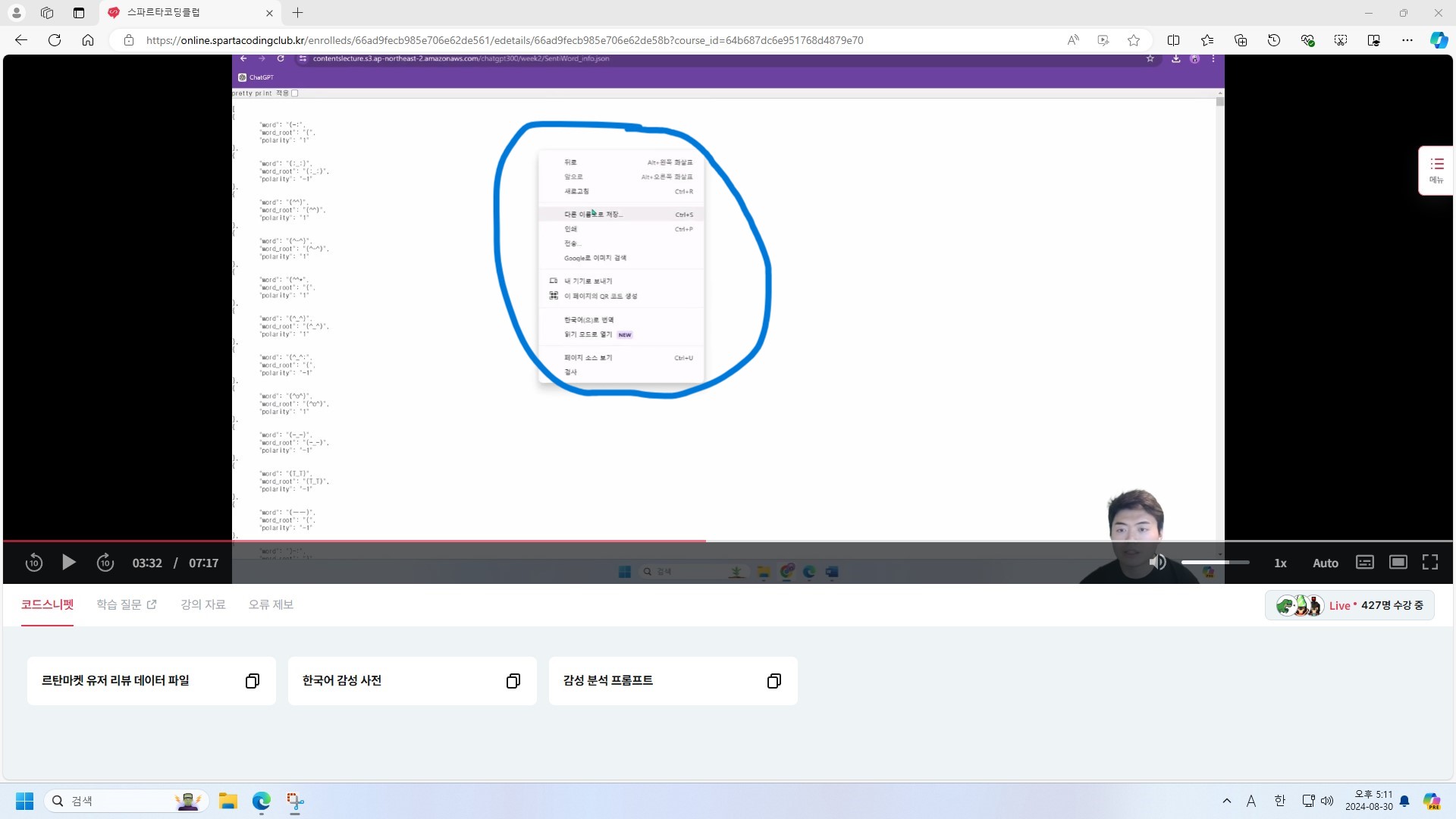Click the 감성 분석 프롬프트 card text
The width and height of the screenshot is (1456, 819).
608,681
